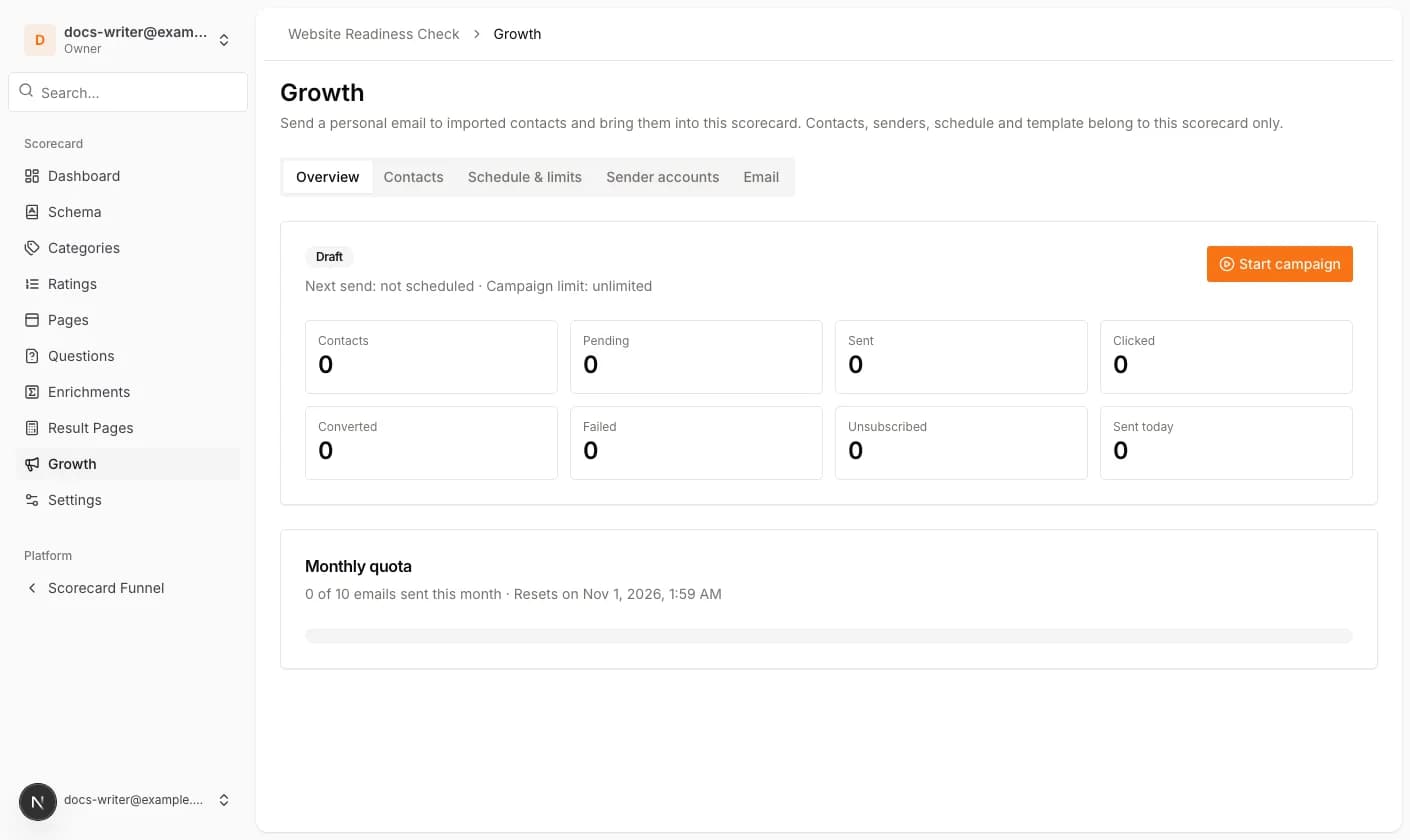Image resolution: width=1410 pixels, height=840 pixels.
Task: Click the Sent today stat card
Action: click(1226, 443)
